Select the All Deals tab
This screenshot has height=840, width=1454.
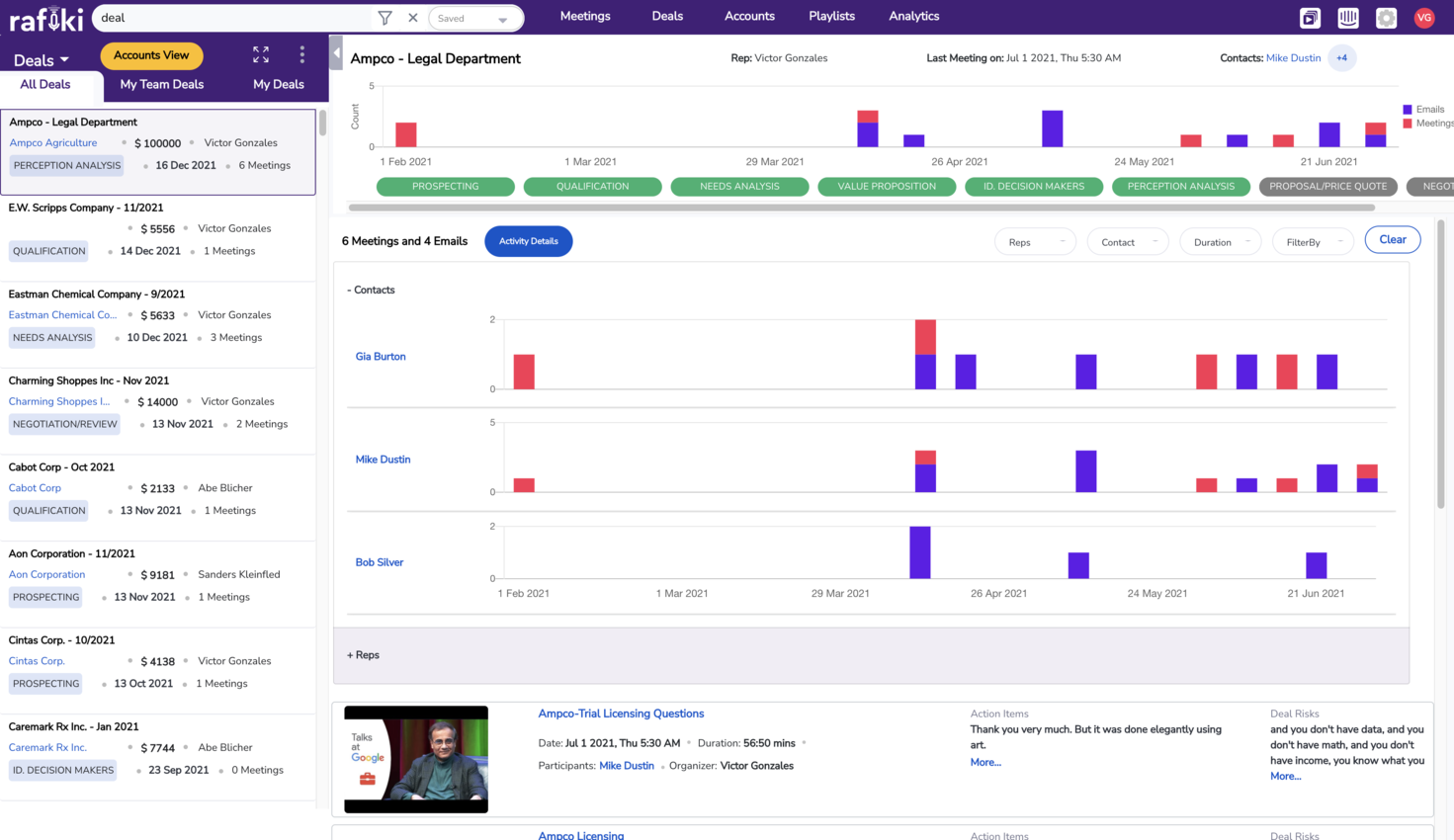coord(45,85)
